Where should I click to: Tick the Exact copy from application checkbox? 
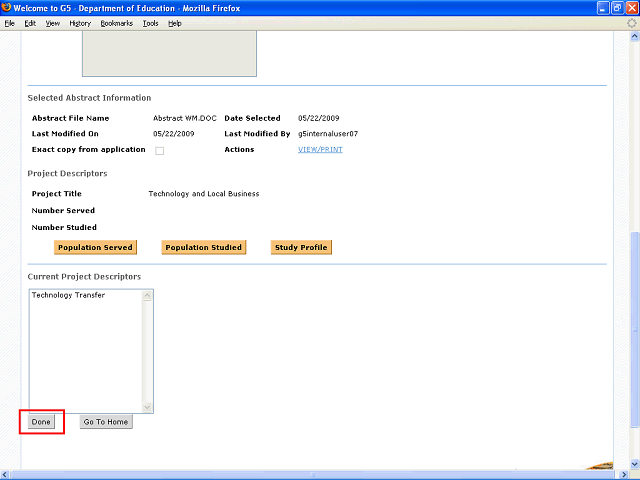click(x=160, y=151)
